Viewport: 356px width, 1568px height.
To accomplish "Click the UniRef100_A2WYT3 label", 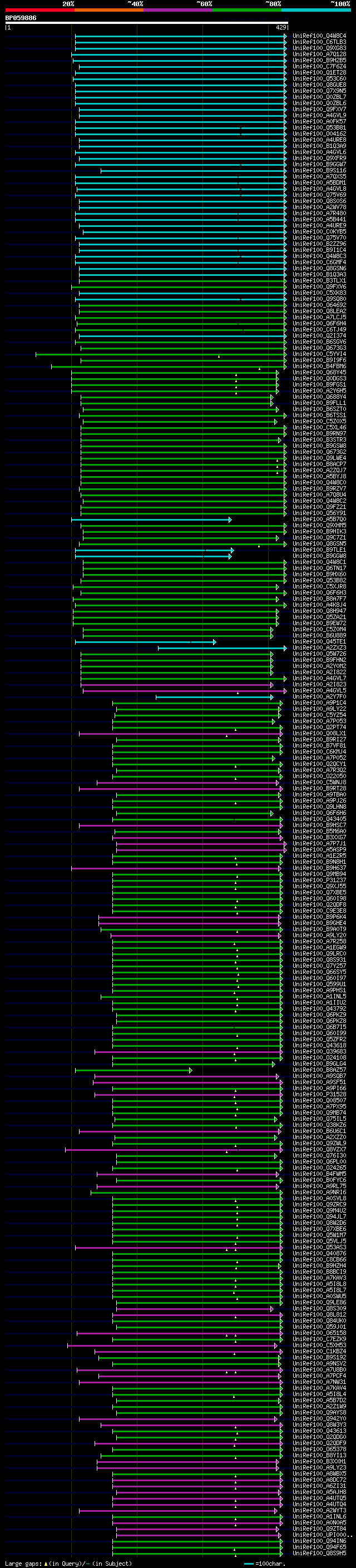I will pos(319,1510).
